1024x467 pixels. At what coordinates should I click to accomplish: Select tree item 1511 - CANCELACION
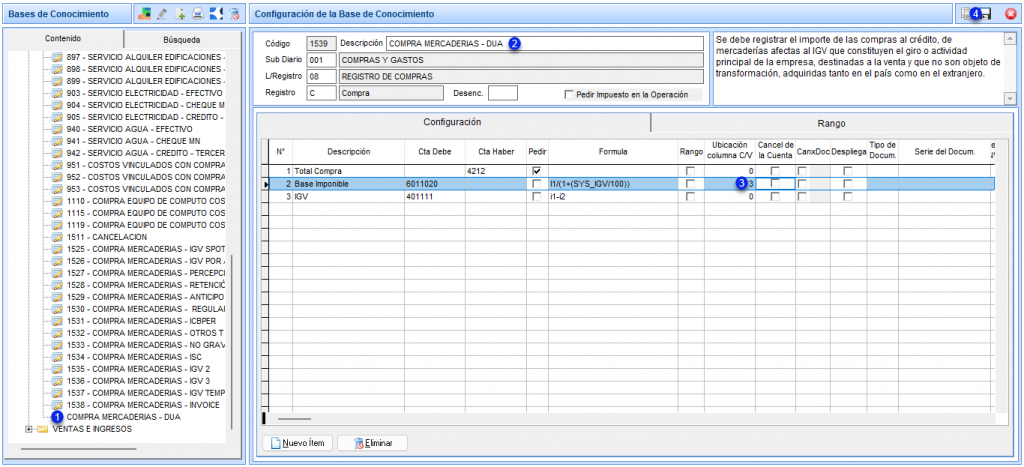106,236
